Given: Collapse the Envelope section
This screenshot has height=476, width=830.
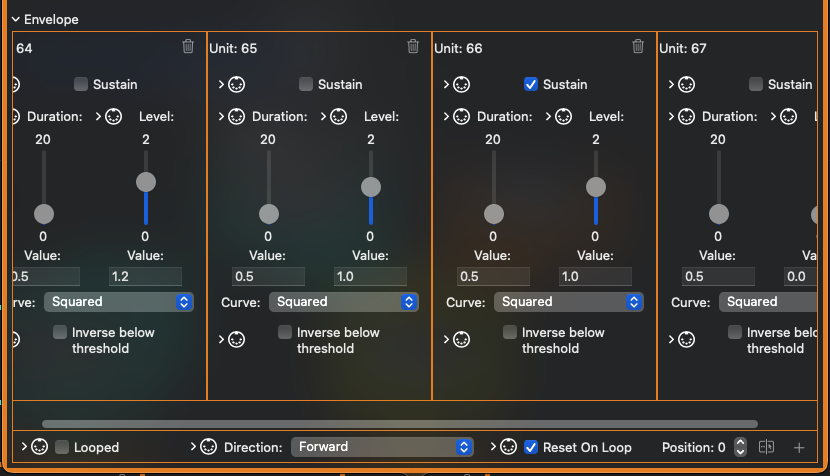Looking at the screenshot, I should click(x=16, y=19).
